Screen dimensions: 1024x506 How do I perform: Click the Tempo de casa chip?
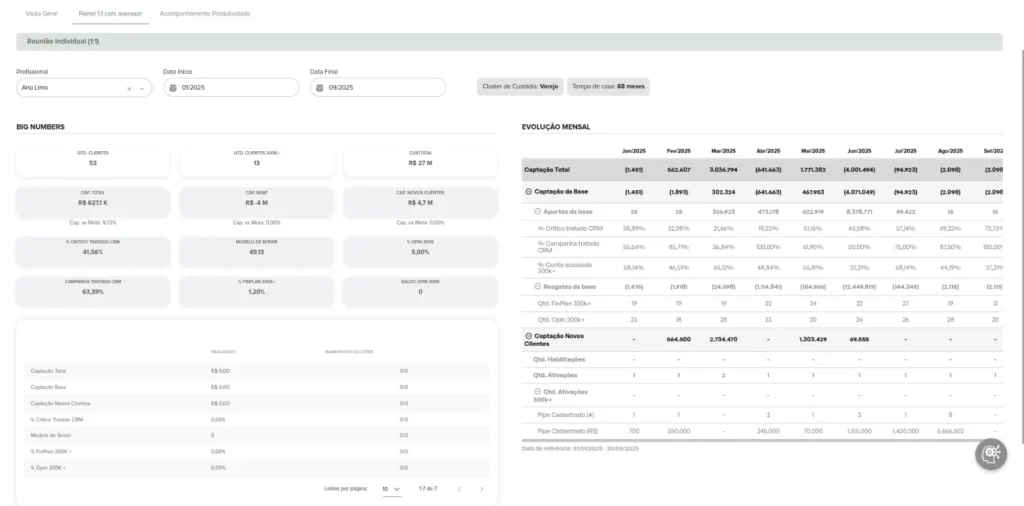[608, 87]
